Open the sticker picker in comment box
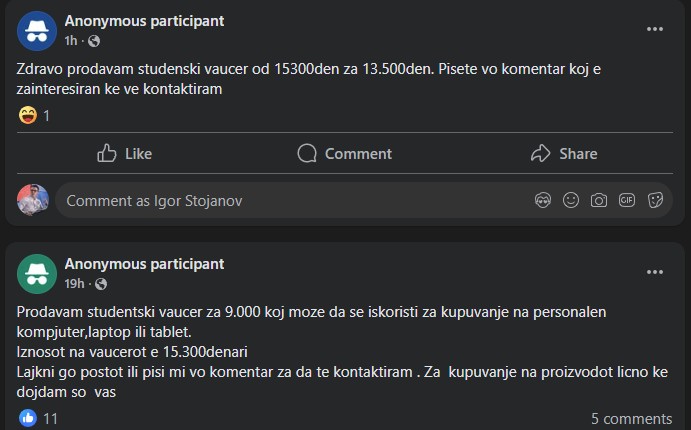This screenshot has height=430, width=691. pos(656,200)
